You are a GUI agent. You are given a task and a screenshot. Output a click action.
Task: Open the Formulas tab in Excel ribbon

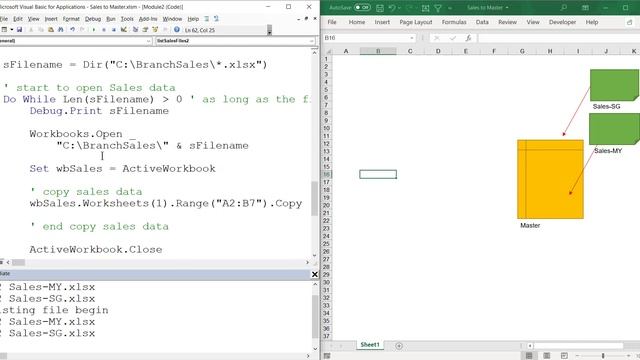pos(454,22)
